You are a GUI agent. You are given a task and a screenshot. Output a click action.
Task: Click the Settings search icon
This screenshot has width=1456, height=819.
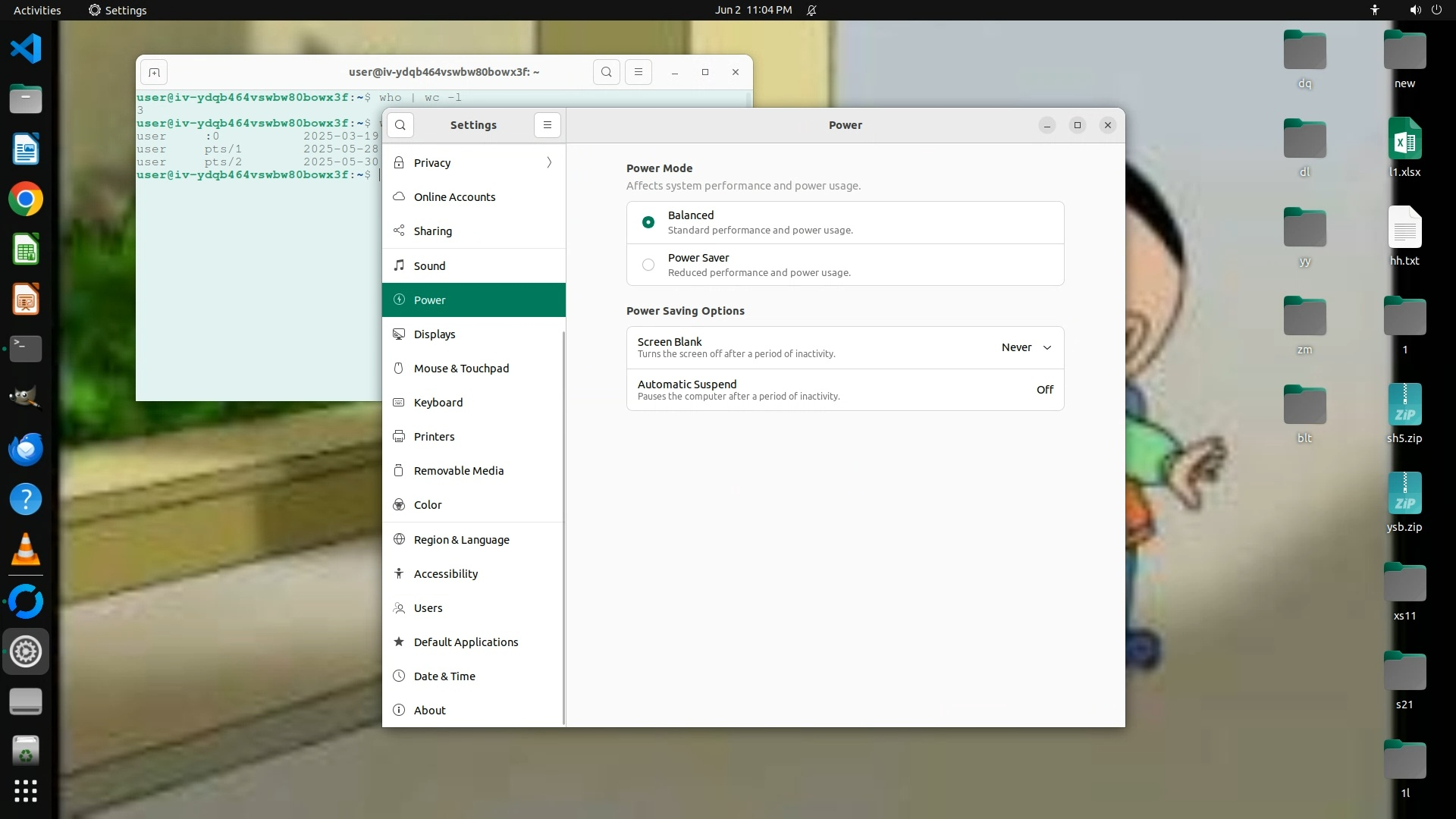[x=400, y=125]
